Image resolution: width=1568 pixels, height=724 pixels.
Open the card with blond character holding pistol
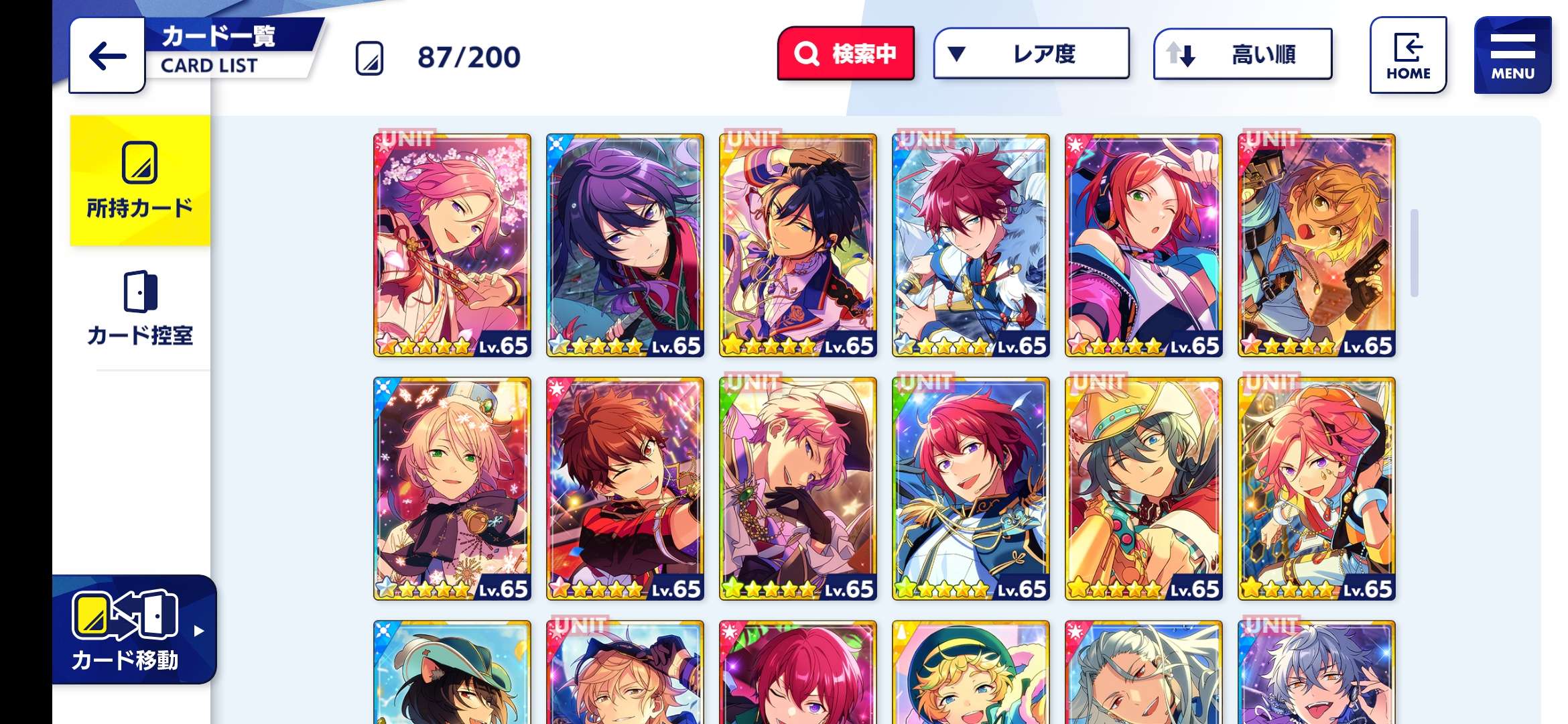[1317, 245]
